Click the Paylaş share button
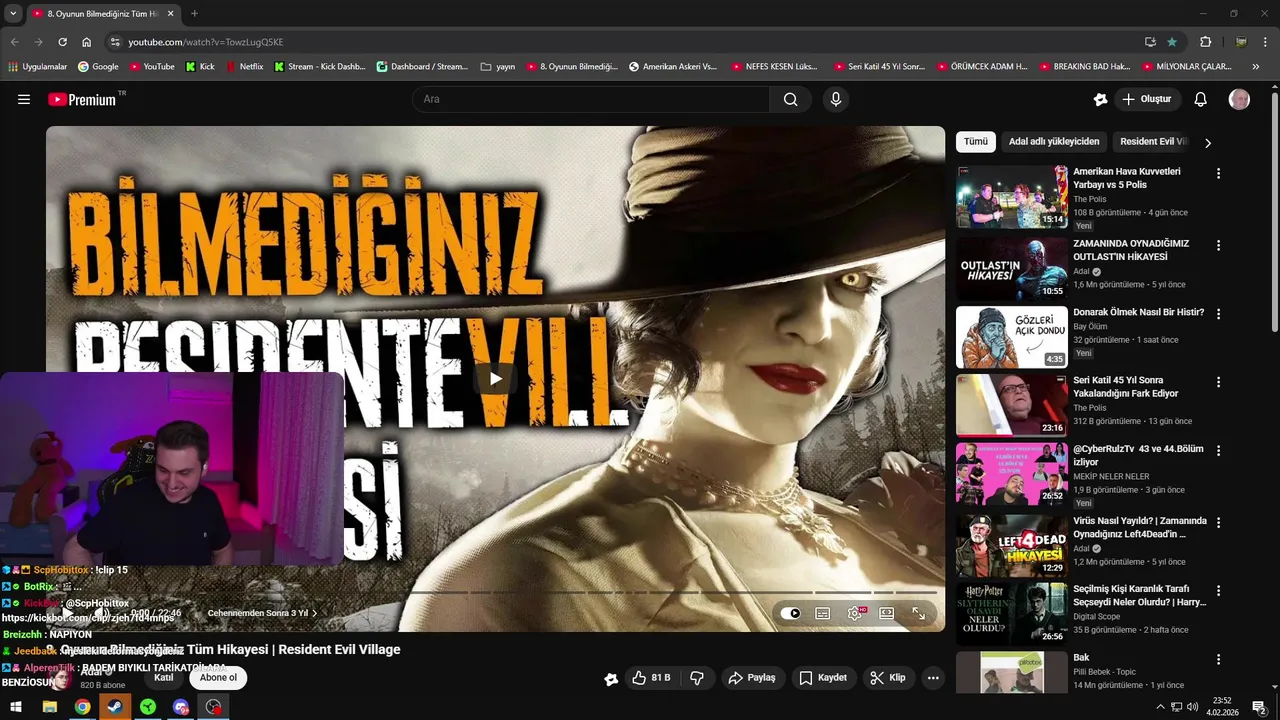 point(752,677)
